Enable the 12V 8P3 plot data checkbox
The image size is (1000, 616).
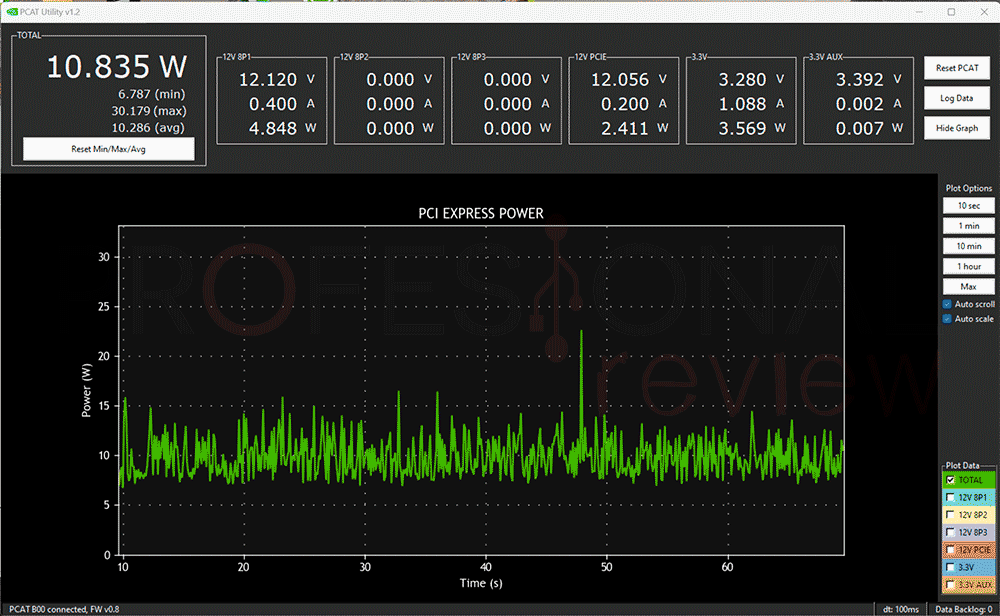(x=950, y=532)
